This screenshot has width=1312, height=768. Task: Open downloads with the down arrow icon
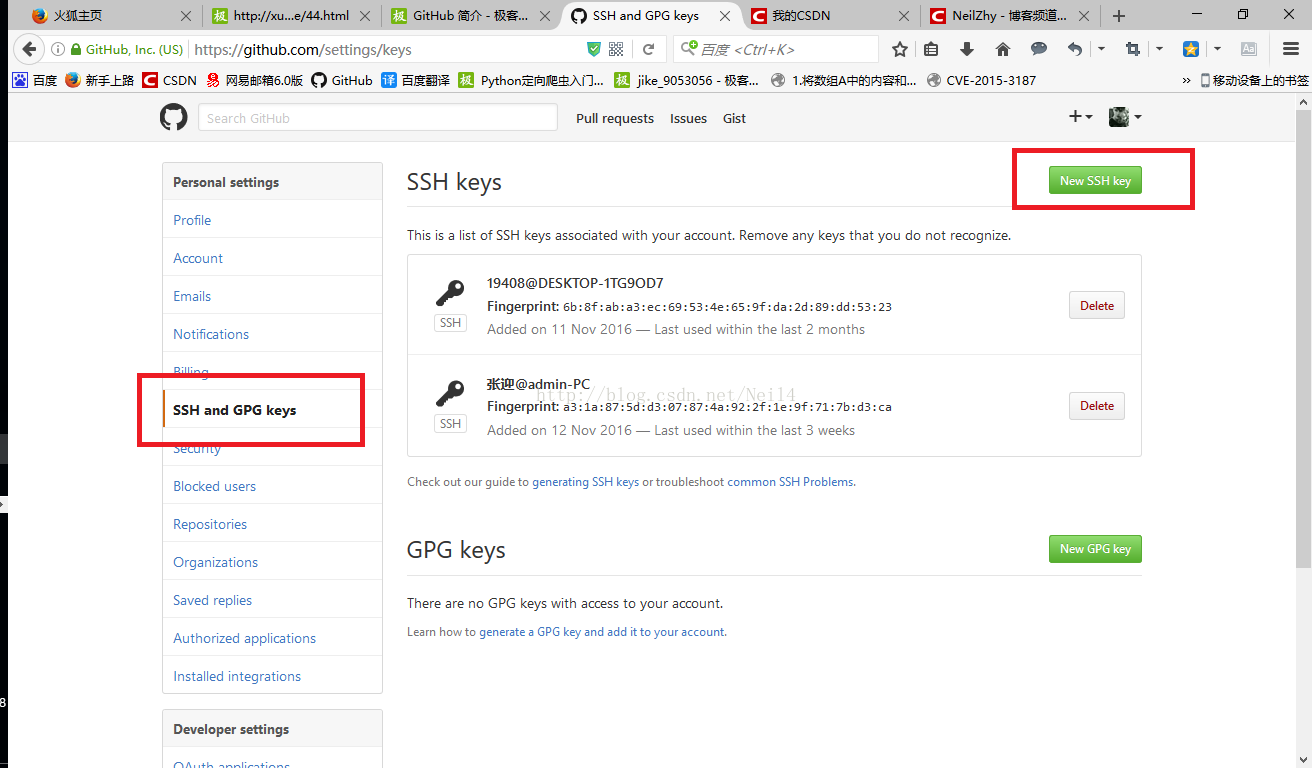coord(967,49)
